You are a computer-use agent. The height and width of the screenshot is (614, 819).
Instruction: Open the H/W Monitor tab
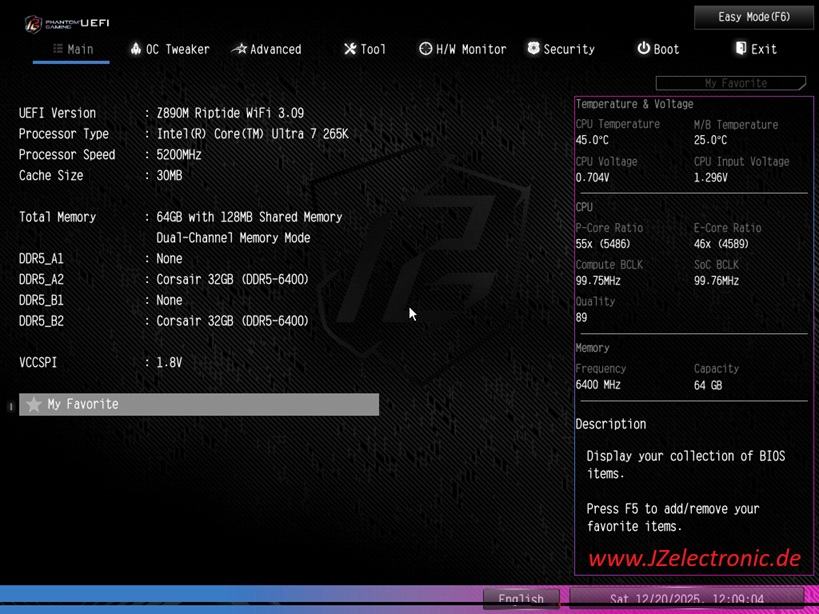click(463, 50)
